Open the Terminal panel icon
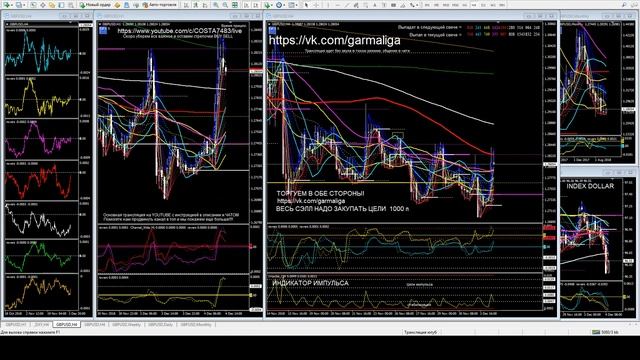The height and width of the screenshot is (360, 640). click(x=61, y=5)
